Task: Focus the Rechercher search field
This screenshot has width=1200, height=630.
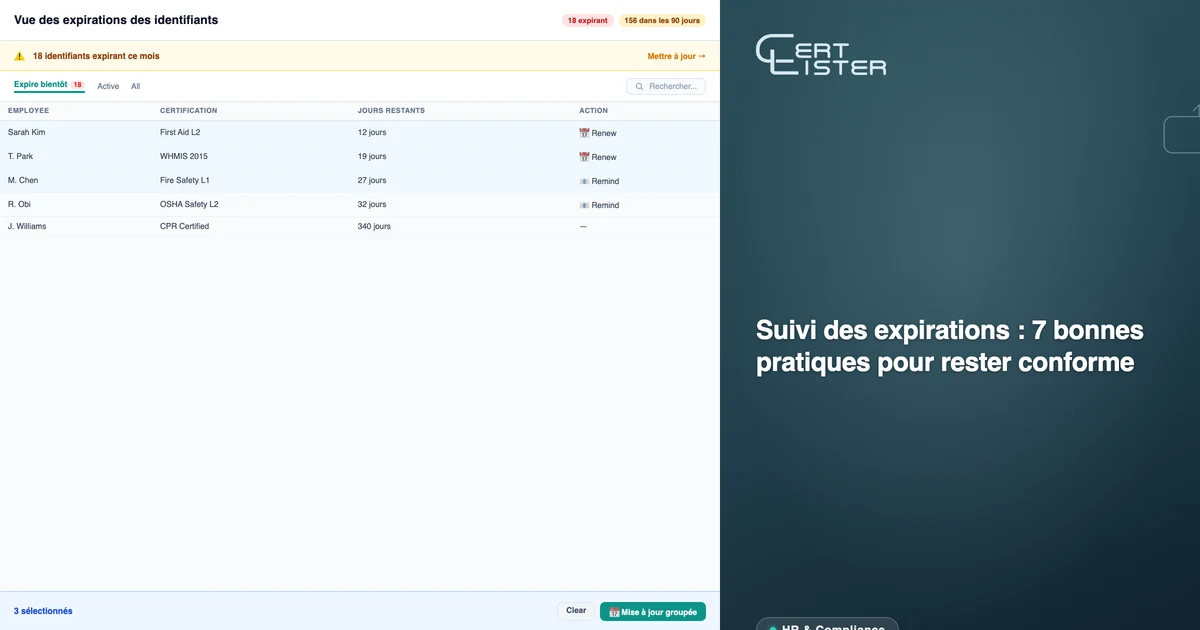Action: (x=666, y=87)
